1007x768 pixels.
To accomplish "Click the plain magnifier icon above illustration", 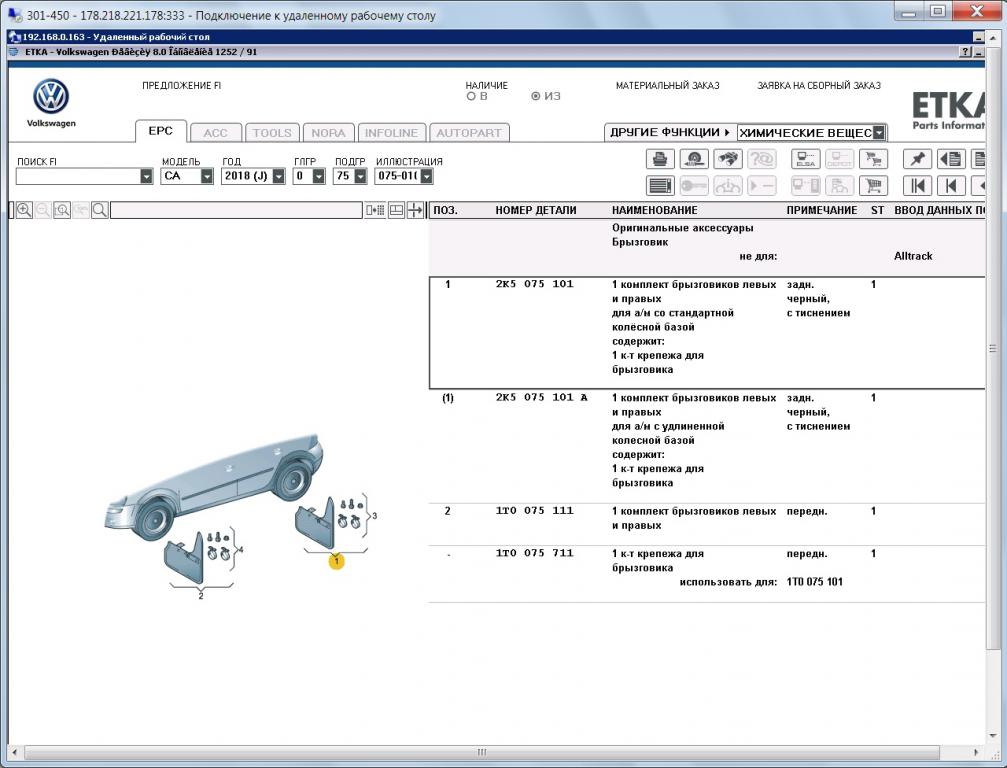I will [x=100, y=210].
